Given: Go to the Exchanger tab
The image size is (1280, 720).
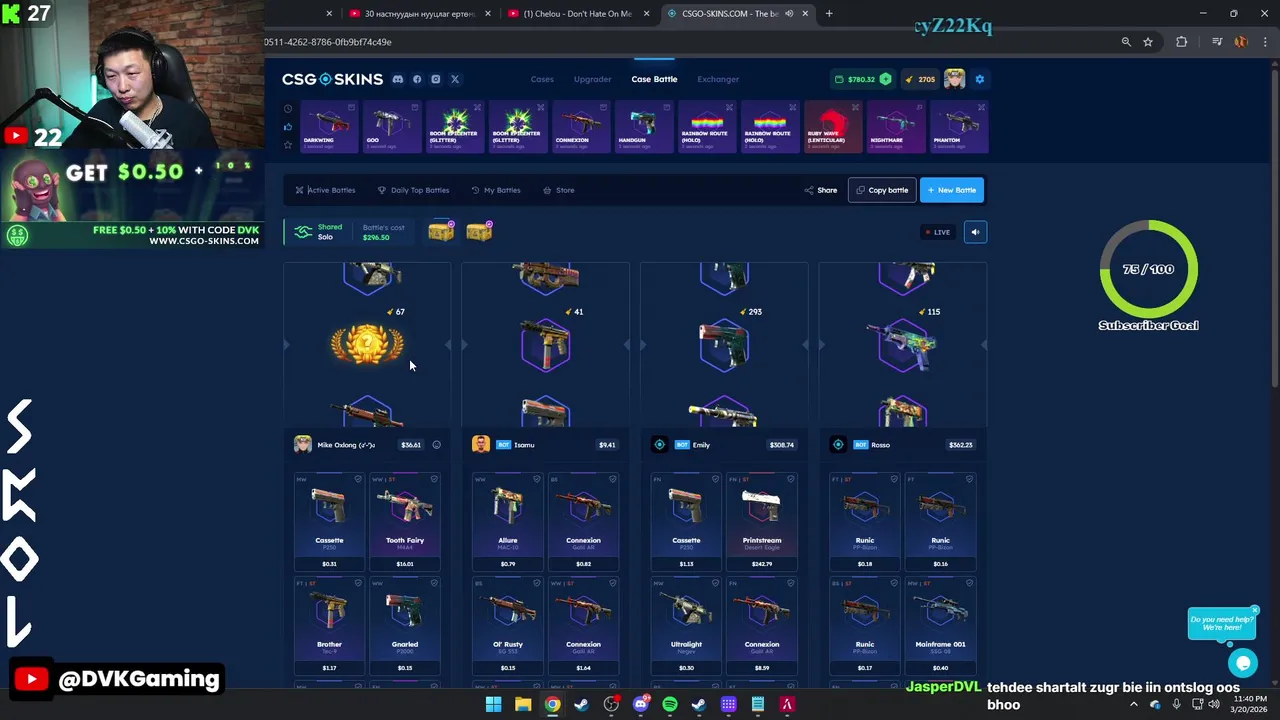Looking at the screenshot, I should [718, 79].
